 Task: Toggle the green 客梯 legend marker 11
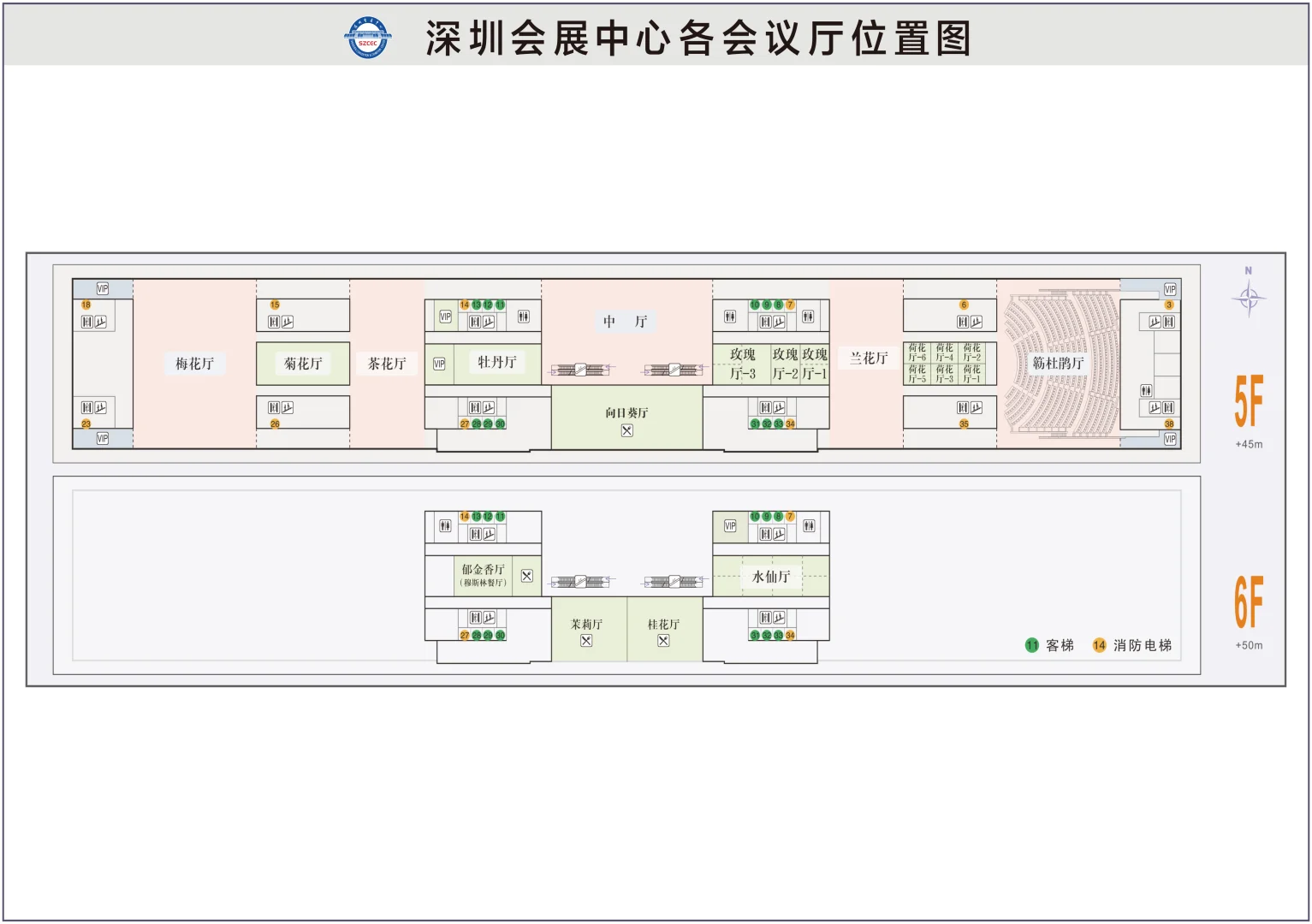(1030, 645)
